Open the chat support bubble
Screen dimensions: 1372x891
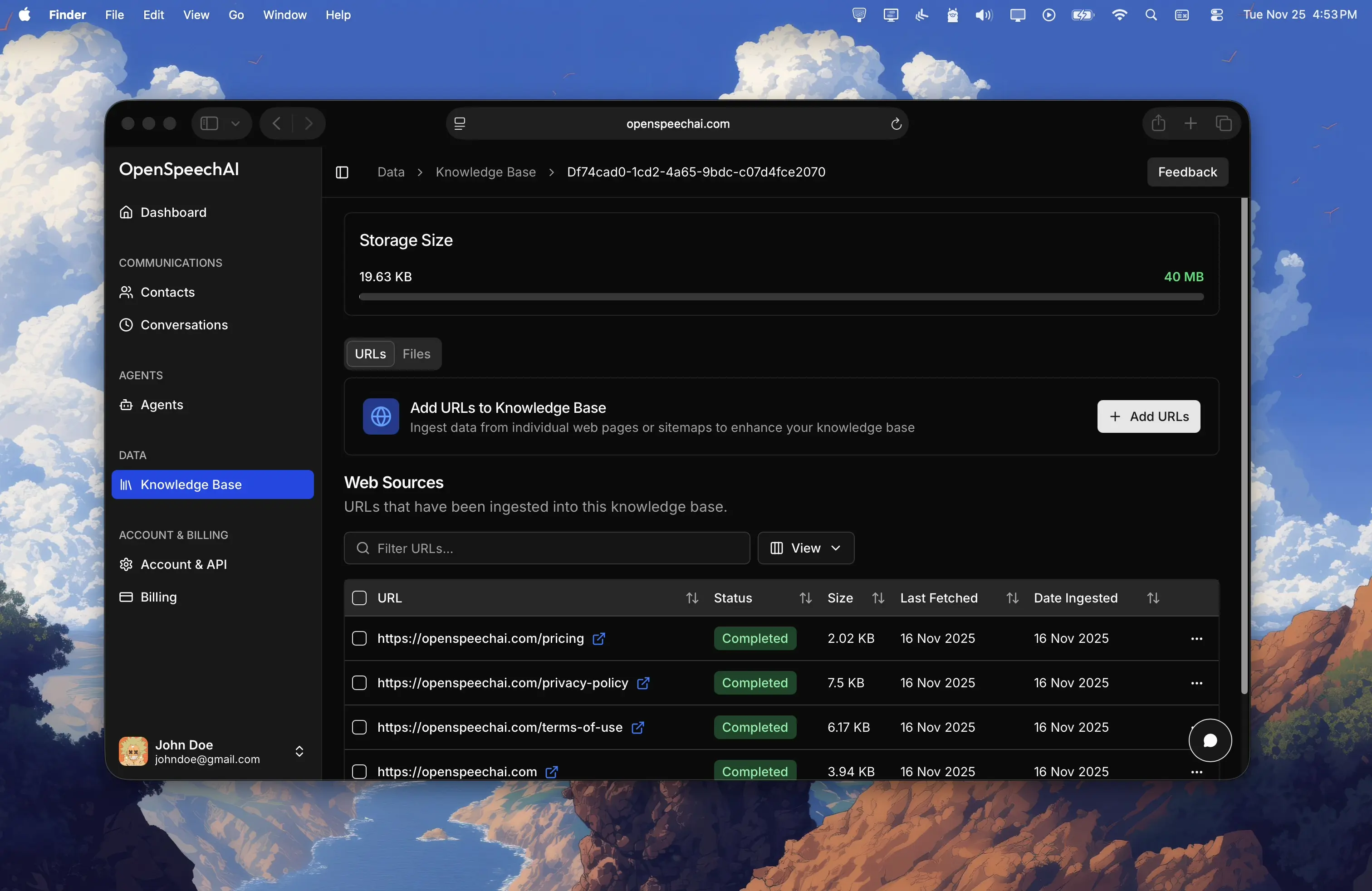click(x=1210, y=740)
